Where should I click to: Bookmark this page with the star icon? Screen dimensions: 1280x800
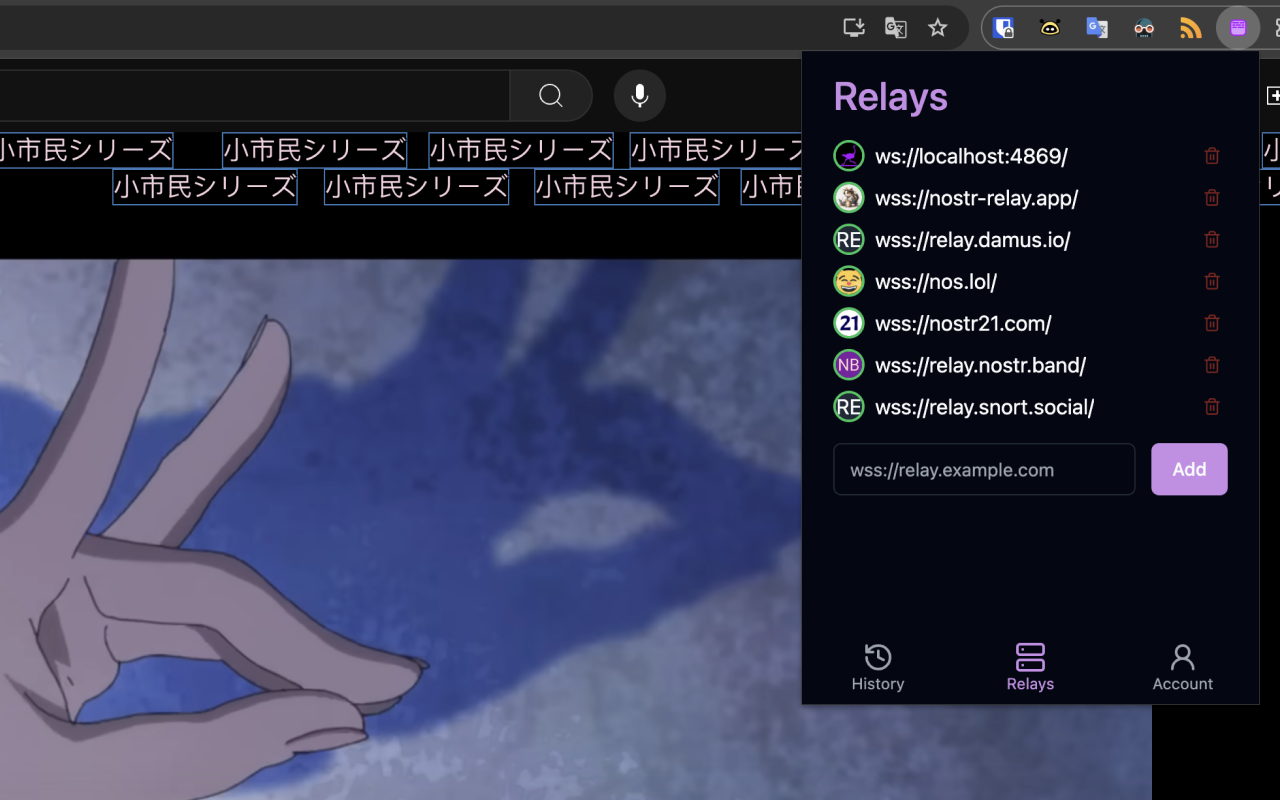937,28
